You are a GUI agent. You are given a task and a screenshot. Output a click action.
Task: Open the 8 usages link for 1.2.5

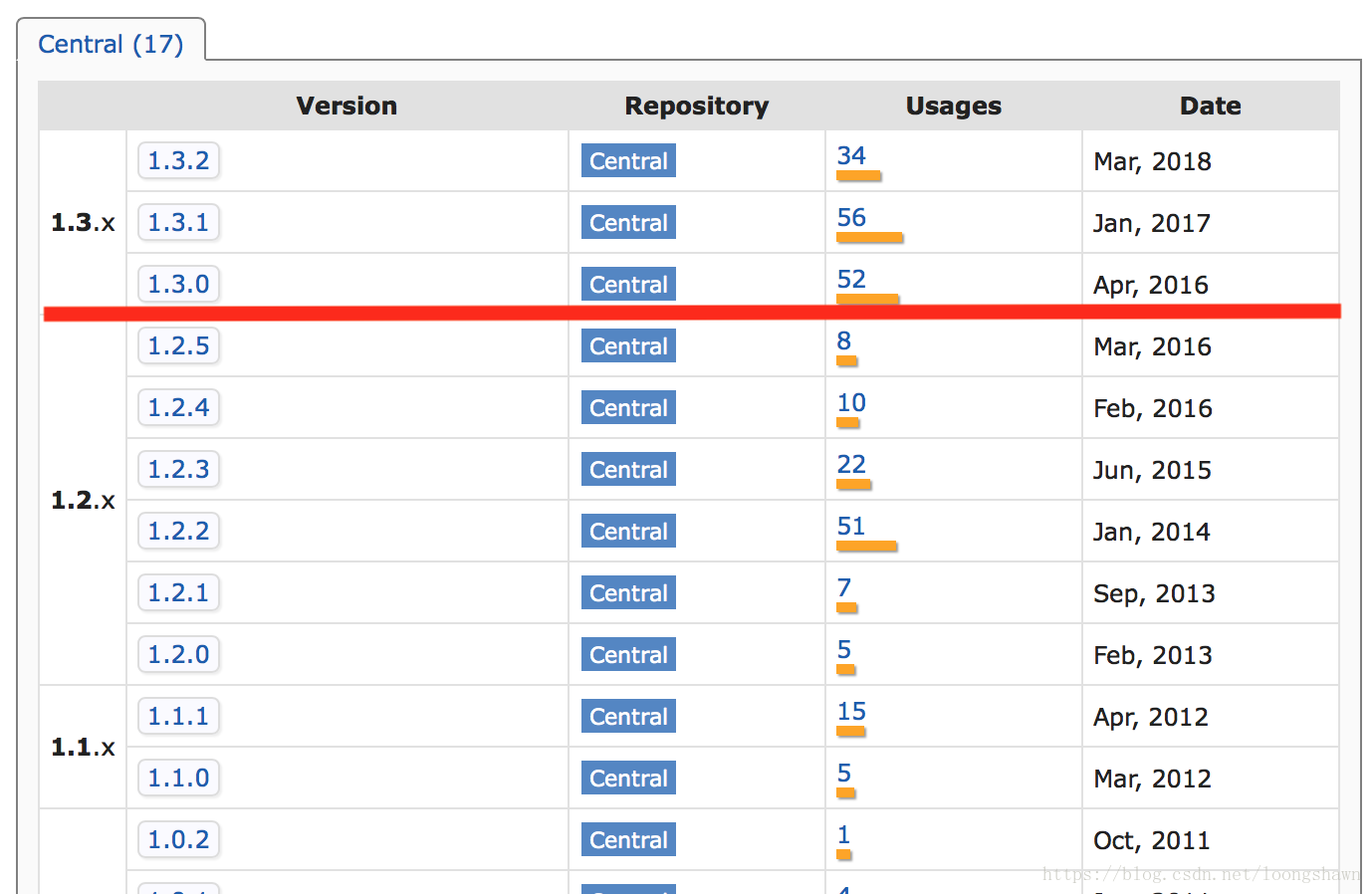click(x=844, y=340)
